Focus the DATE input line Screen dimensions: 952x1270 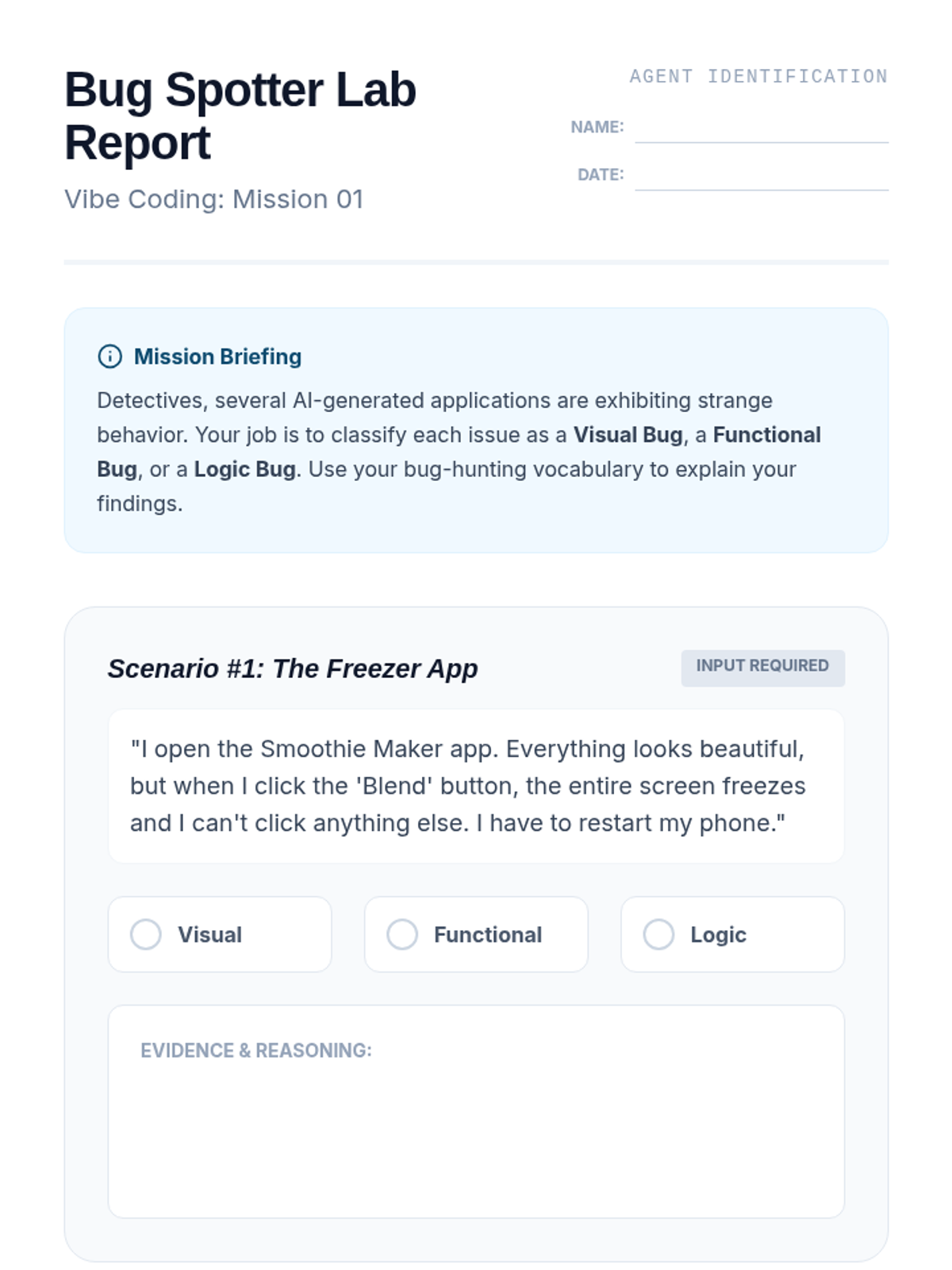[x=761, y=177]
